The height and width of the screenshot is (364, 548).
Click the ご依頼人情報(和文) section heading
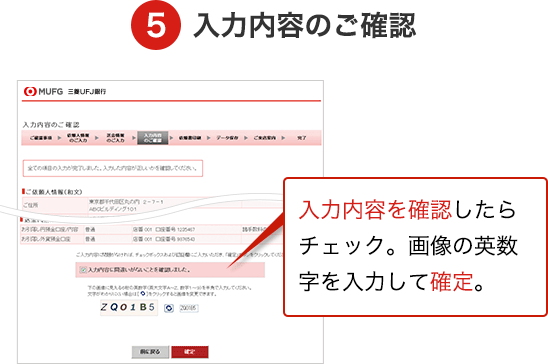coord(54,192)
